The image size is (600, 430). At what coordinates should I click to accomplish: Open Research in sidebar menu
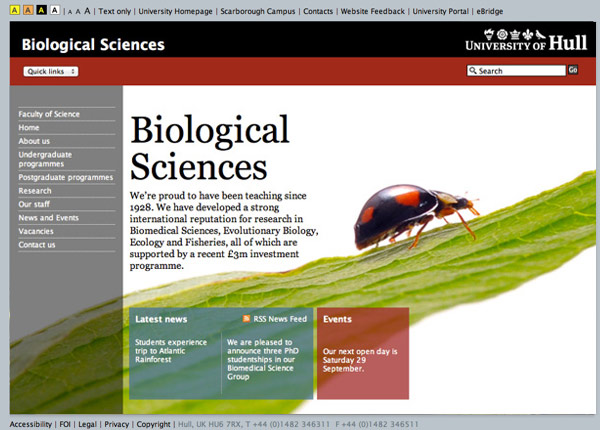[35, 191]
